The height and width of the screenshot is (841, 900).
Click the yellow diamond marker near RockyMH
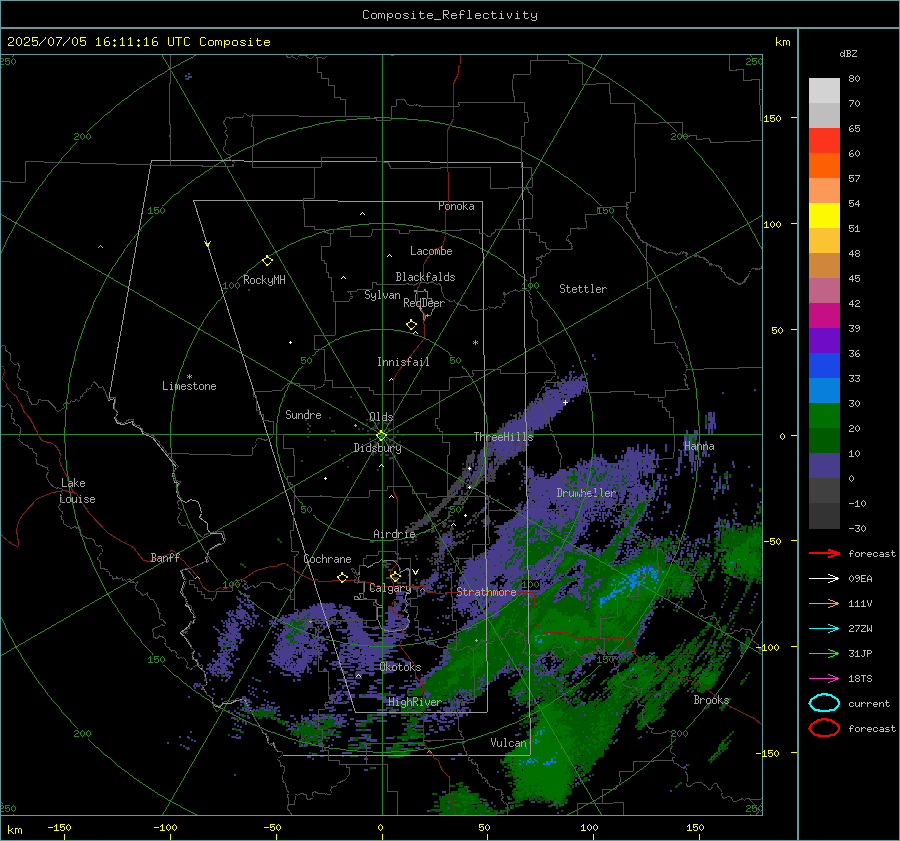(267, 261)
